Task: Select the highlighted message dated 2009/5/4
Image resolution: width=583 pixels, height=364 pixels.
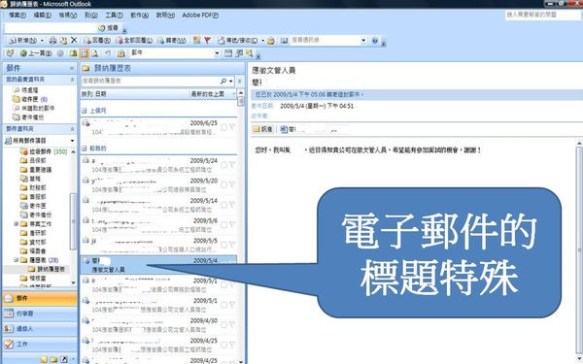Action: [x=159, y=265]
